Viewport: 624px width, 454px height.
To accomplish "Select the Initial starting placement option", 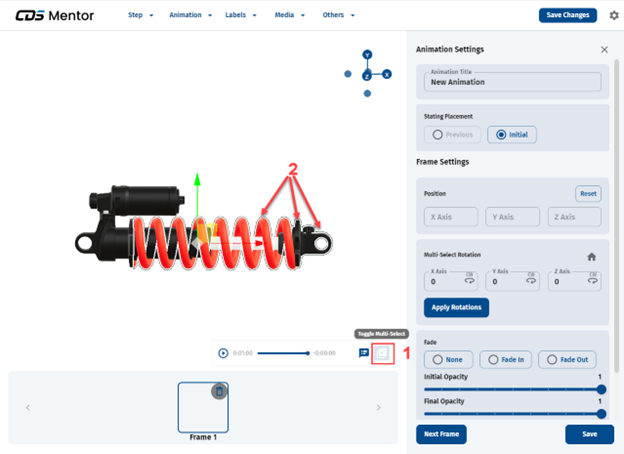I will (x=511, y=134).
